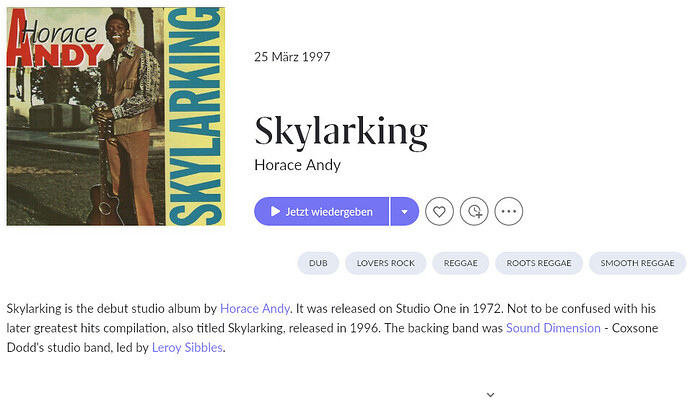Select the LOVERS ROCK genre tag
690x411 pixels.
click(385, 263)
